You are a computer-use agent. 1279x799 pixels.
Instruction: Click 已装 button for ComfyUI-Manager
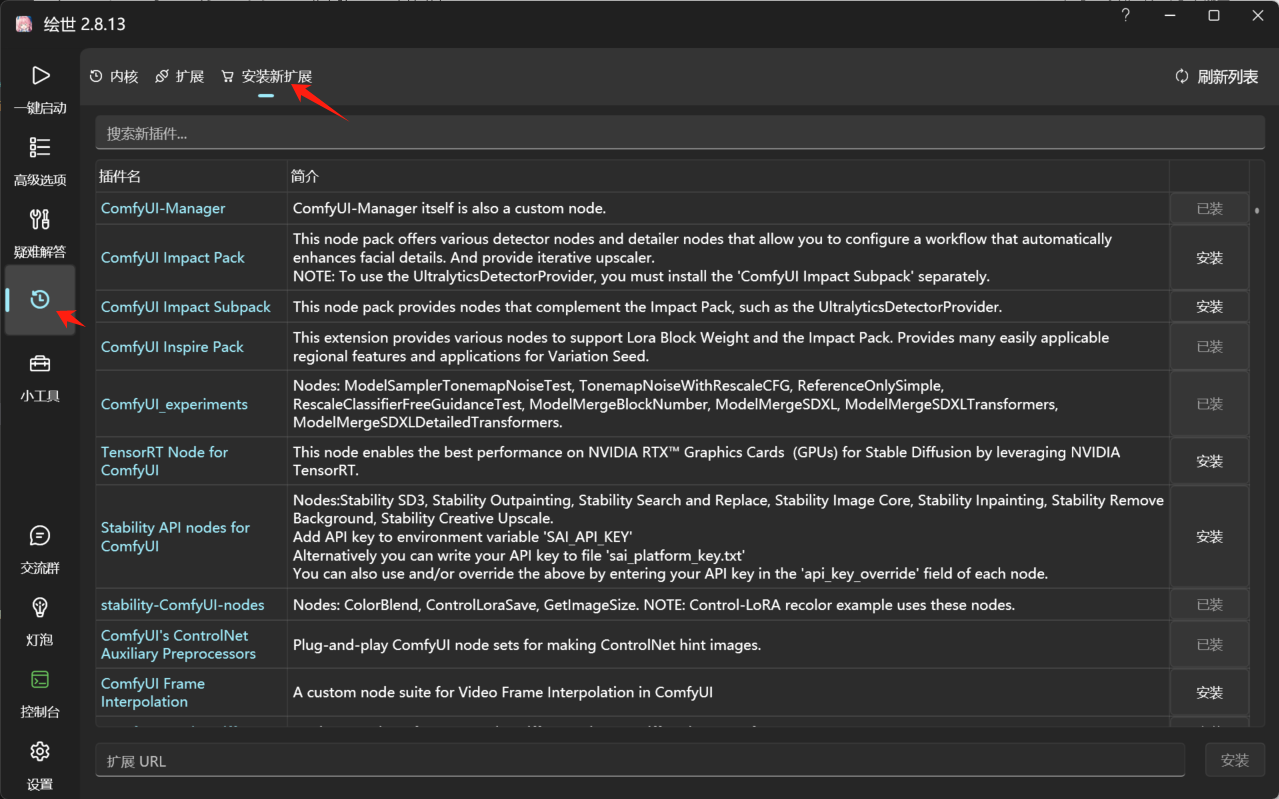pyautogui.click(x=1210, y=208)
